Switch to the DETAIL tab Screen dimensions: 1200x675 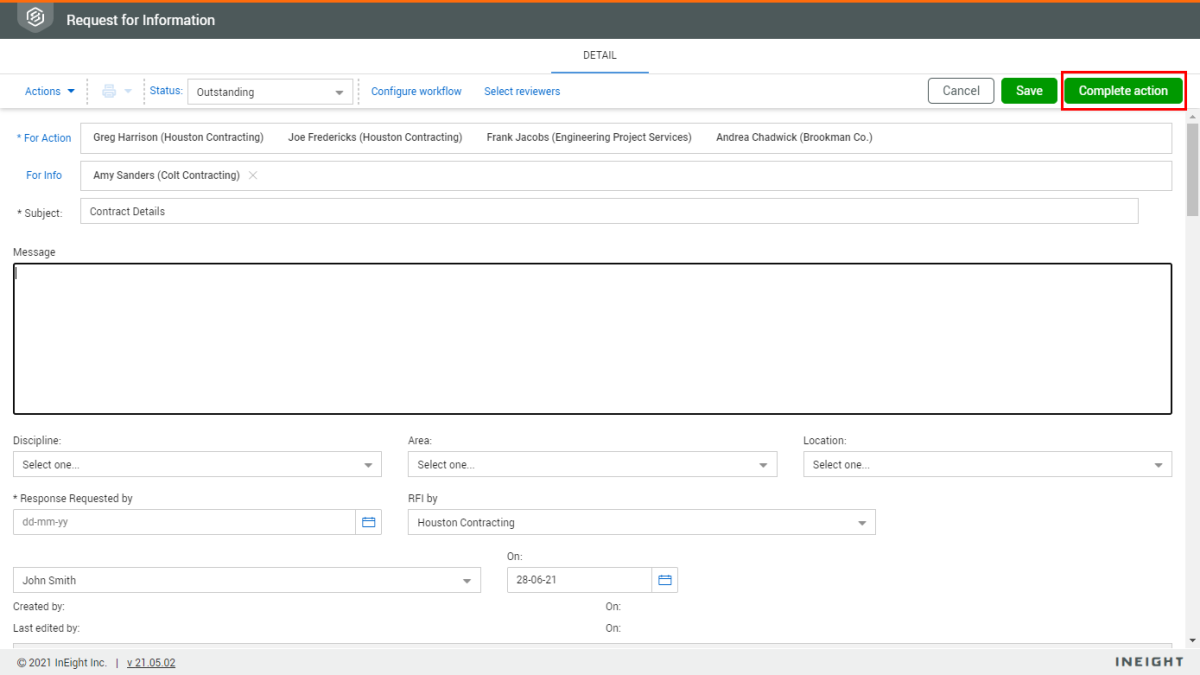click(x=600, y=56)
